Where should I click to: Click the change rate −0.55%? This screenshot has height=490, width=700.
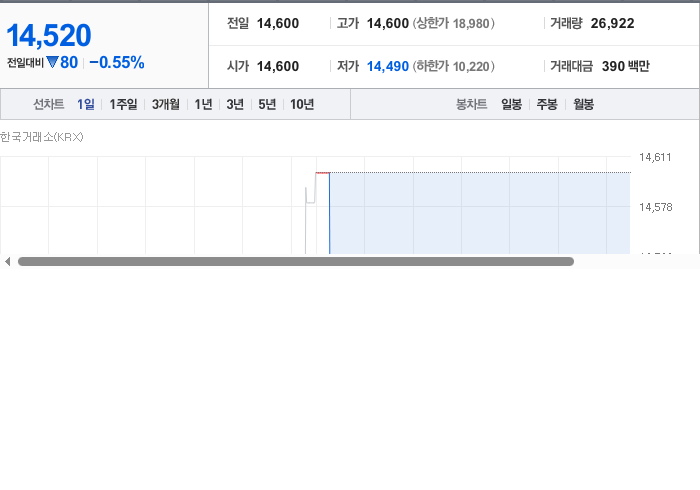pyautogui.click(x=117, y=62)
